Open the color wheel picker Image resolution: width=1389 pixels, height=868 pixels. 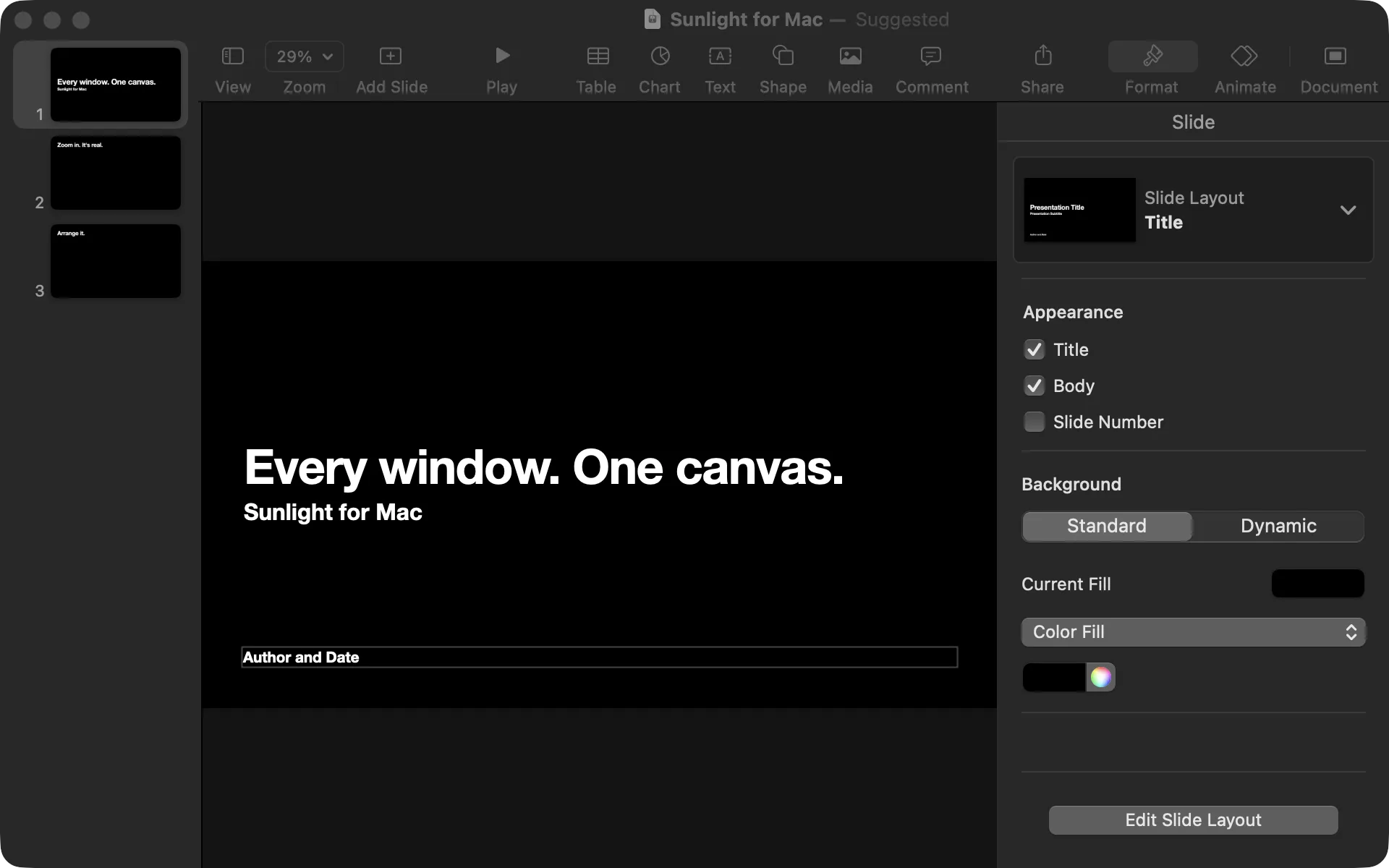(1100, 677)
